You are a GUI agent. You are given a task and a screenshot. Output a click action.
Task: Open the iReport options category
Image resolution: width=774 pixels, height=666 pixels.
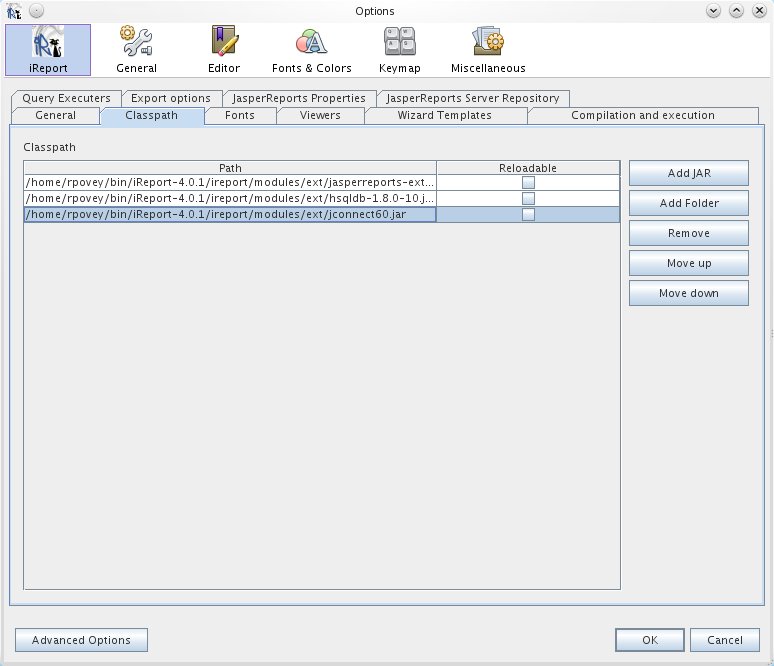(48, 50)
